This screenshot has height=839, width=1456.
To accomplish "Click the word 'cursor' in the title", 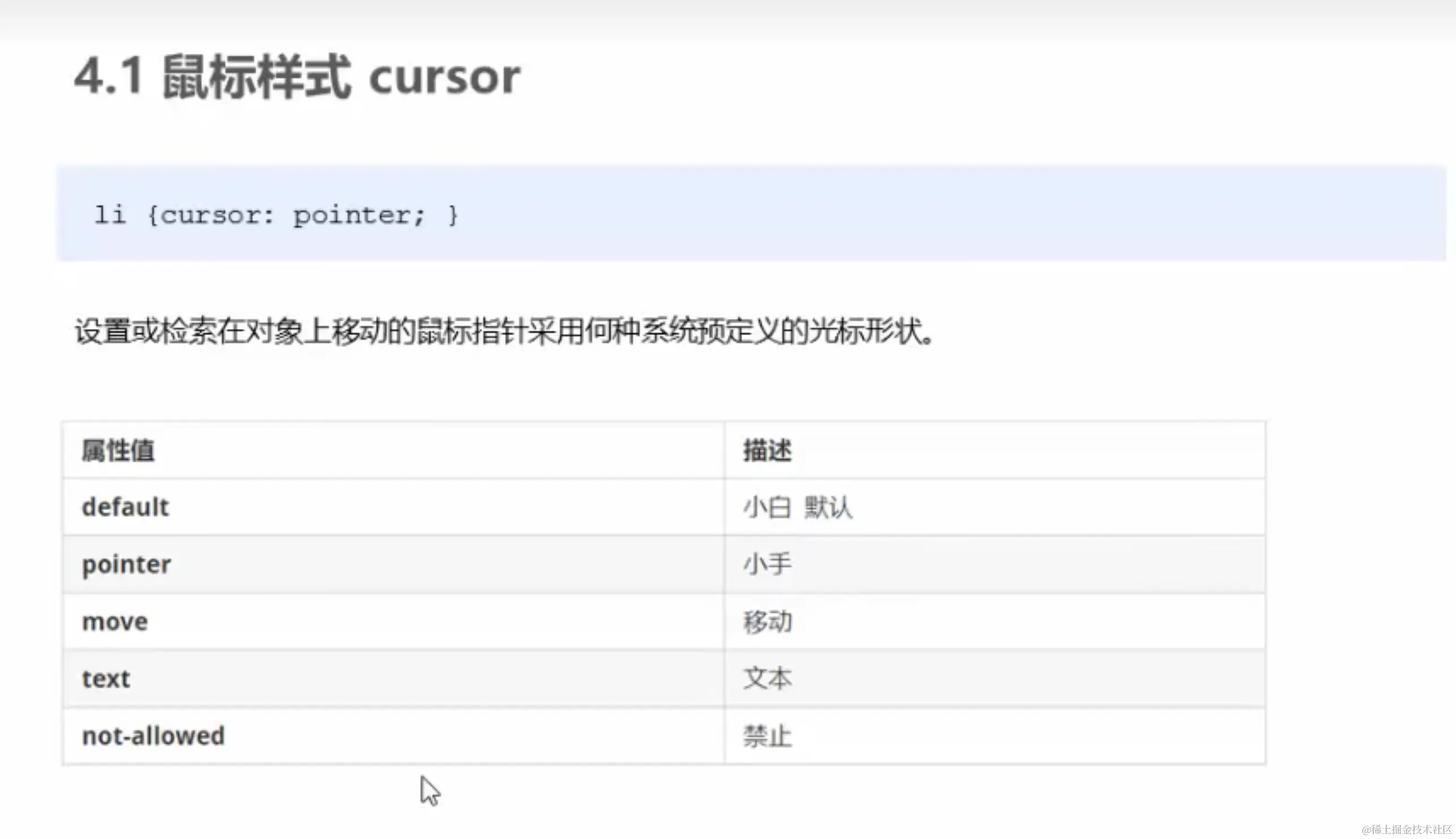I will click(444, 78).
